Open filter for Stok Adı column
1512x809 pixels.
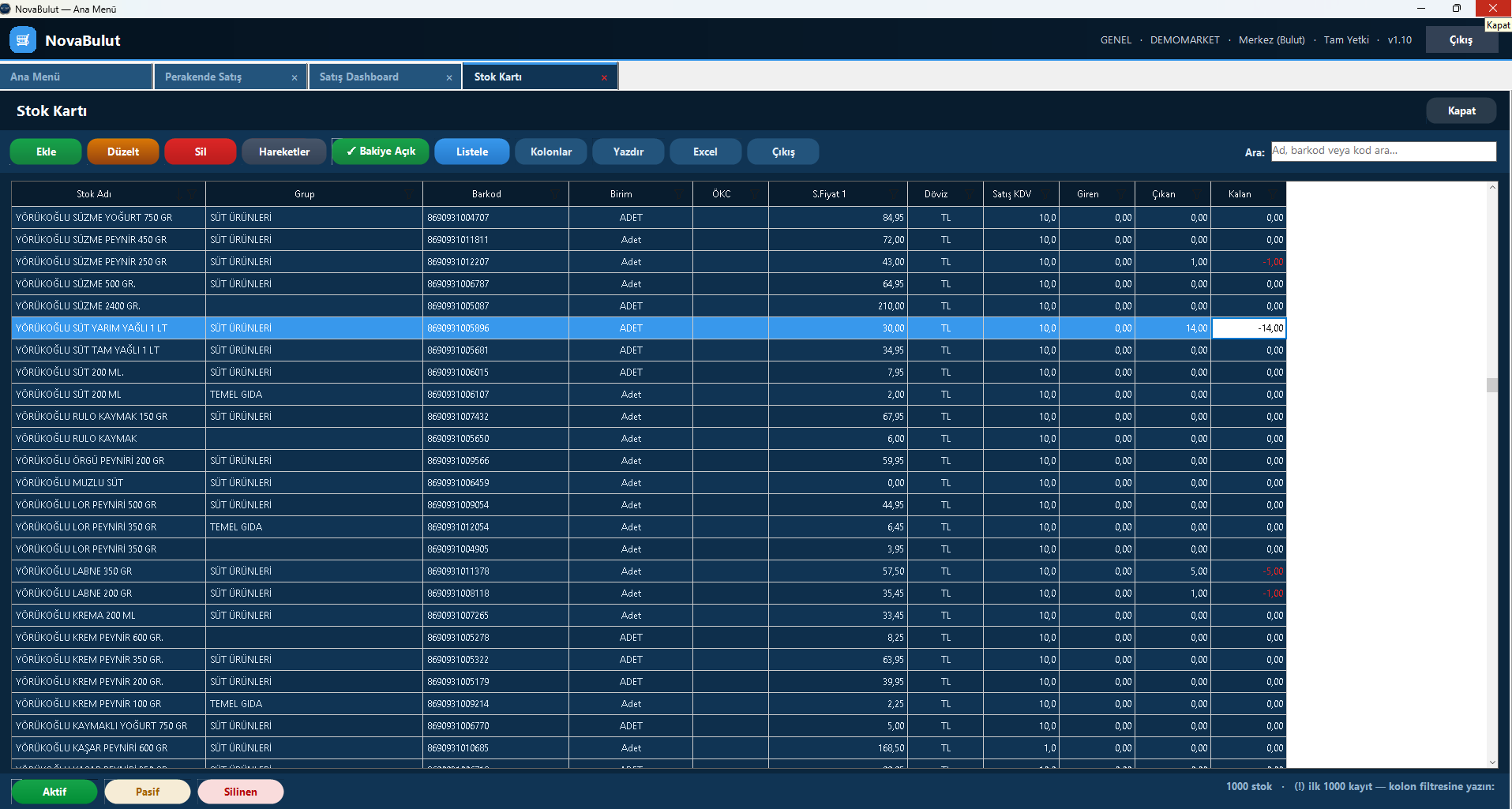(x=193, y=193)
